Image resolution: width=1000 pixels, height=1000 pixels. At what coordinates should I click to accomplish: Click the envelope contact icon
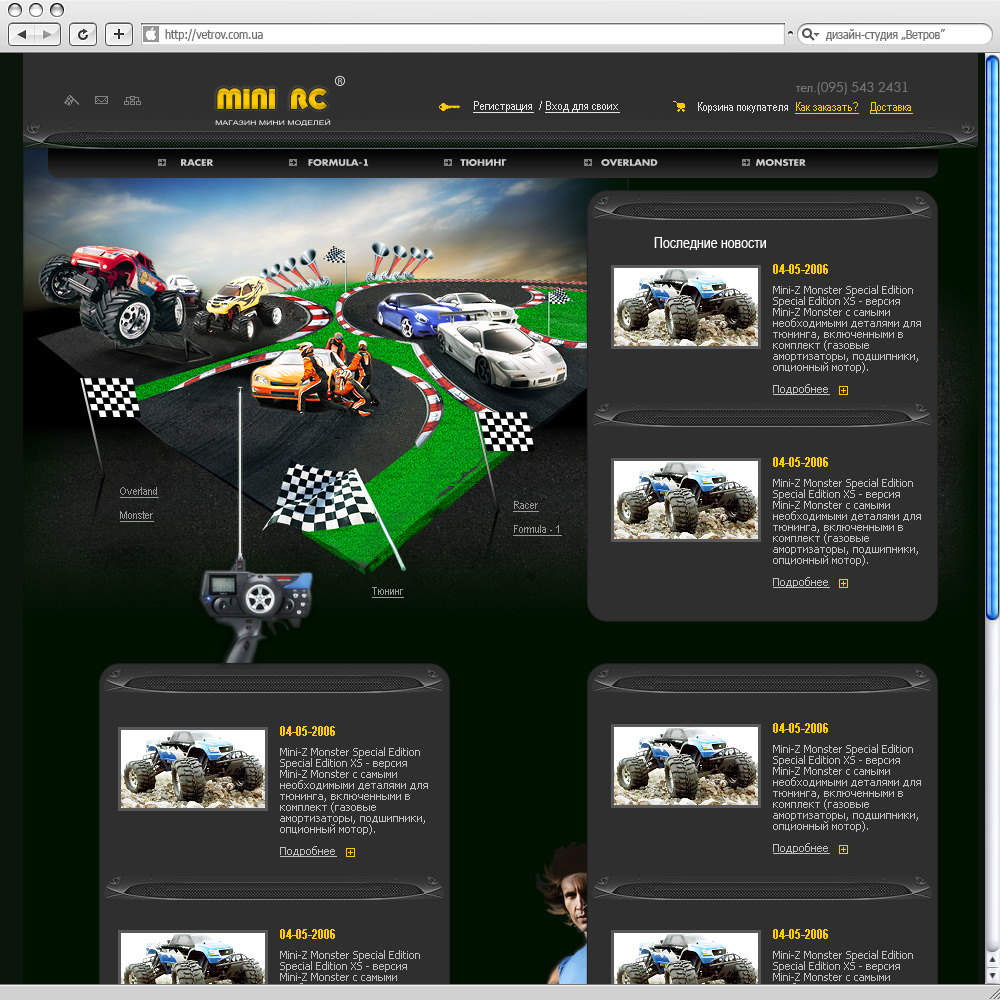pos(101,100)
